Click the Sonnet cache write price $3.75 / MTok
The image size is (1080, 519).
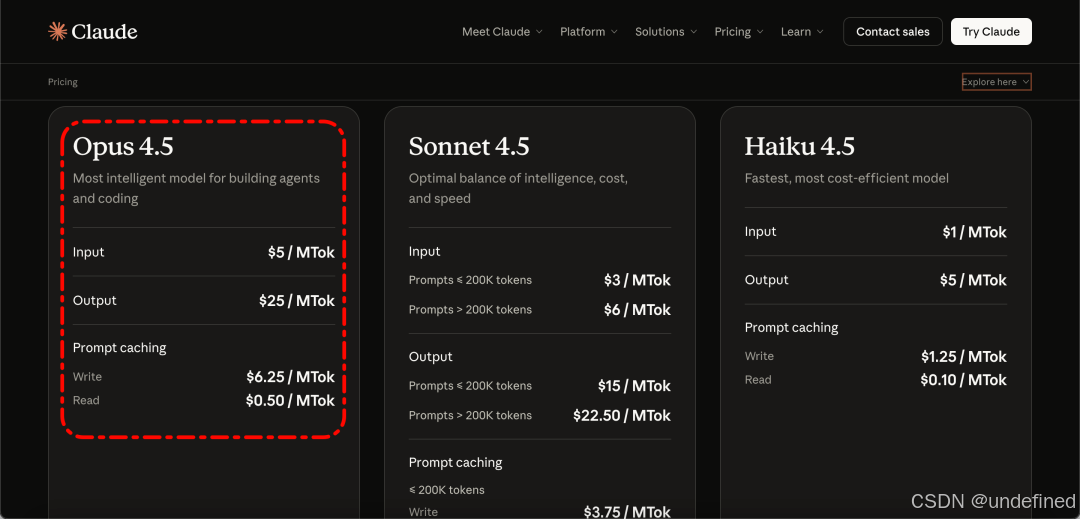tap(627, 512)
